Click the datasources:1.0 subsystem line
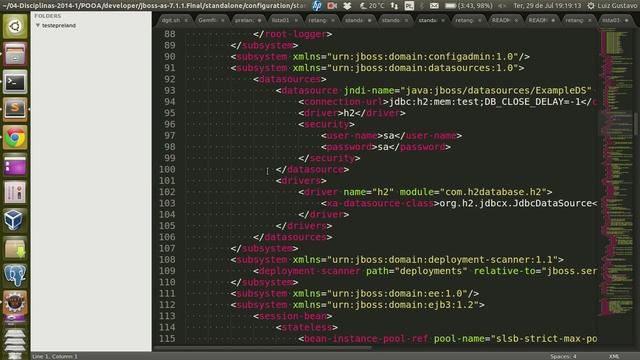 (377, 68)
